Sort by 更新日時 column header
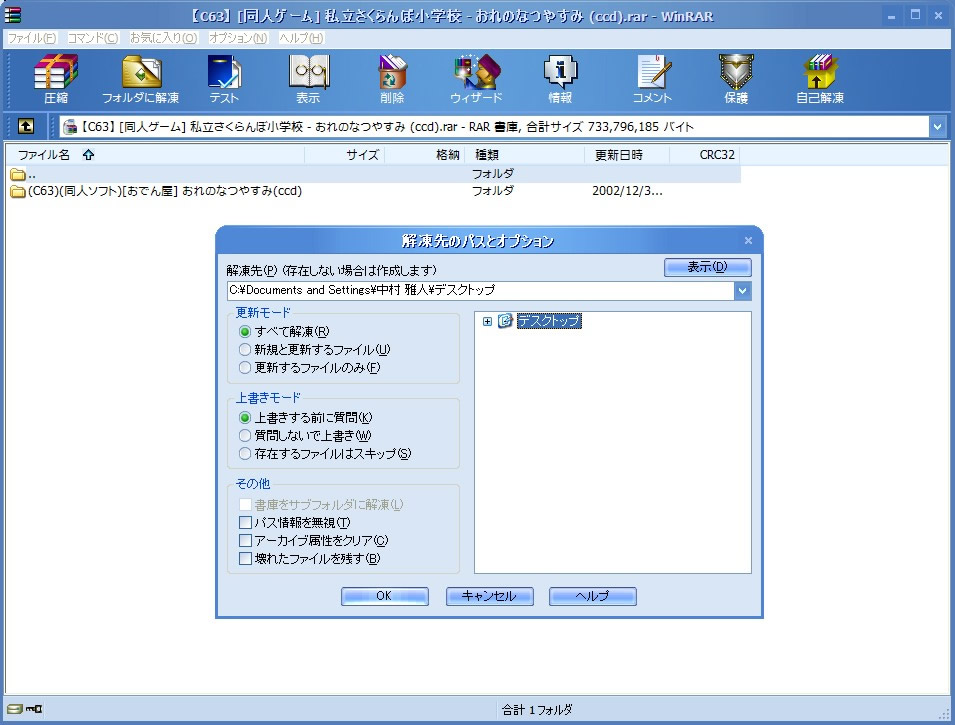This screenshot has width=955, height=725. tap(627, 155)
